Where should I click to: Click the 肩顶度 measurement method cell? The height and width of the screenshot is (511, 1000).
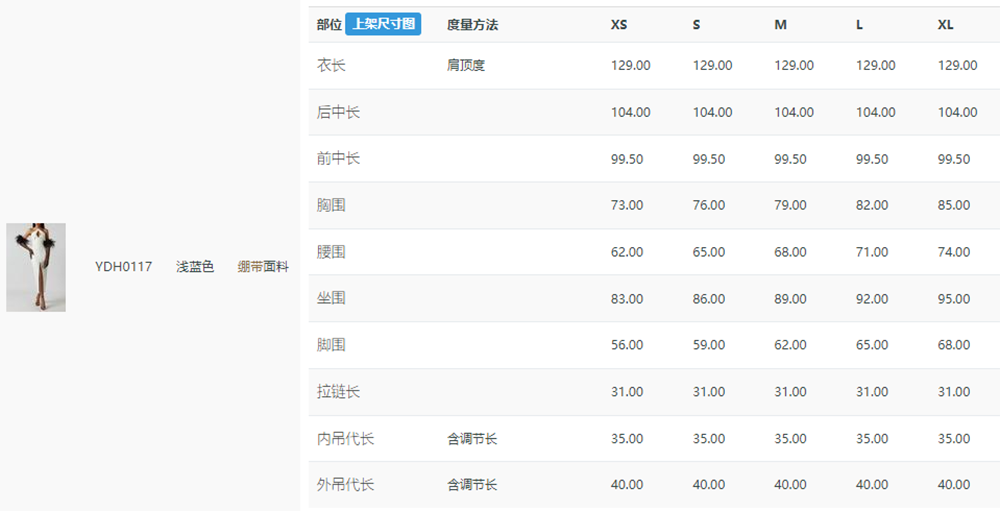[466, 65]
